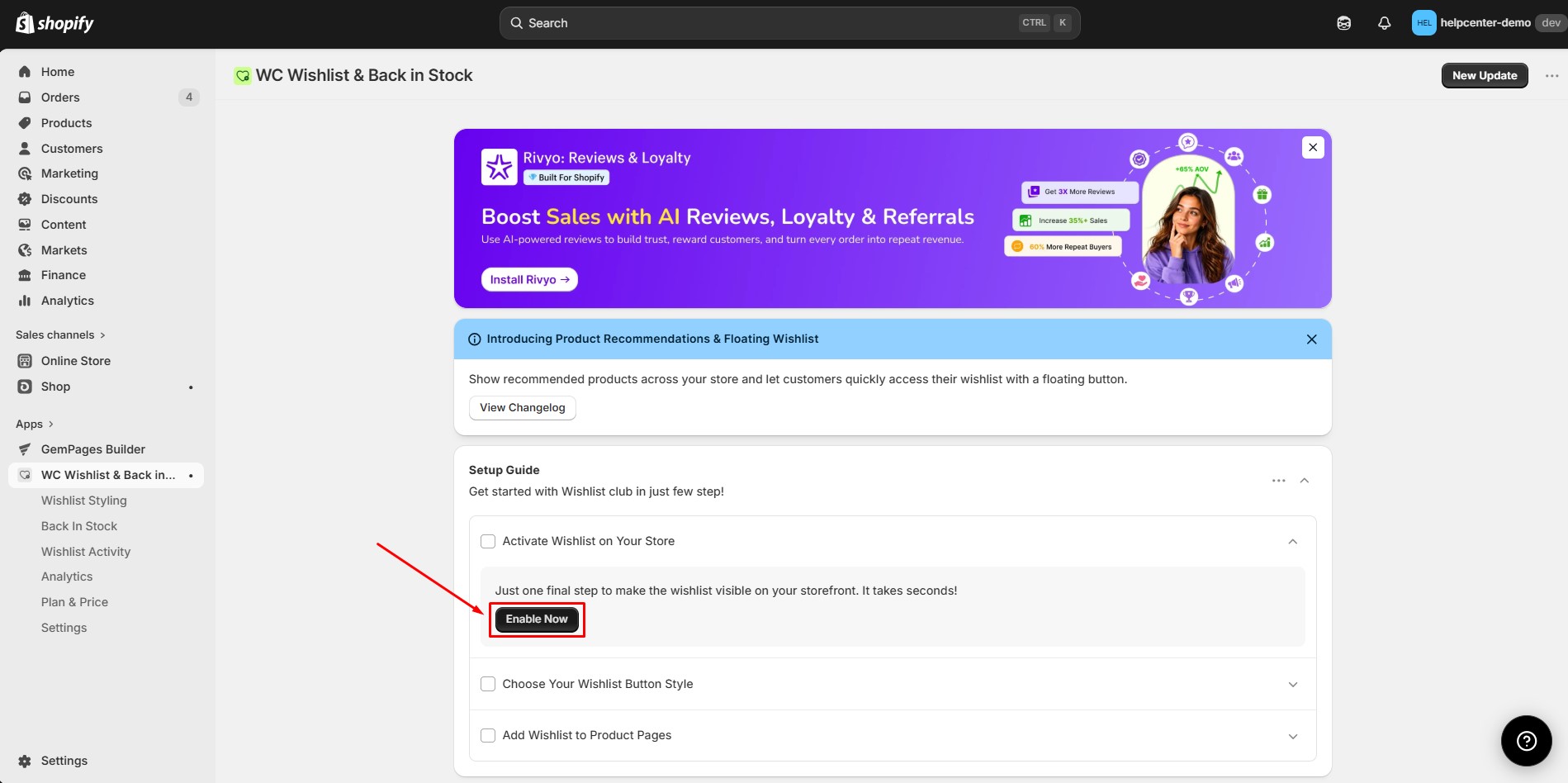1568x783 pixels.
Task: Expand the Add Wishlist to Product Pages step
Action: coord(1293,736)
